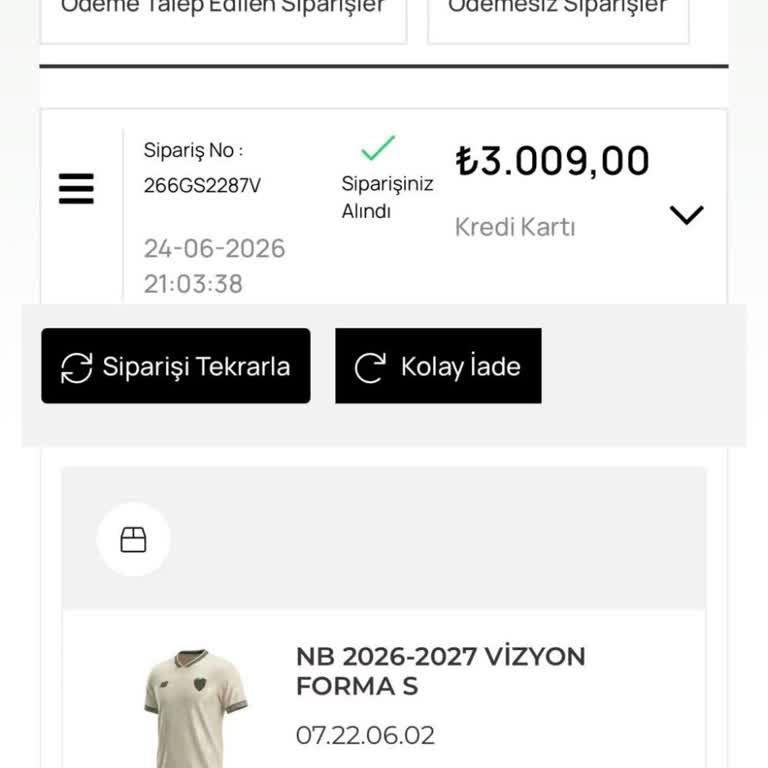Open the hamburger menu icon beside order
Viewport: 768px width, 768px height.
pos(76,189)
